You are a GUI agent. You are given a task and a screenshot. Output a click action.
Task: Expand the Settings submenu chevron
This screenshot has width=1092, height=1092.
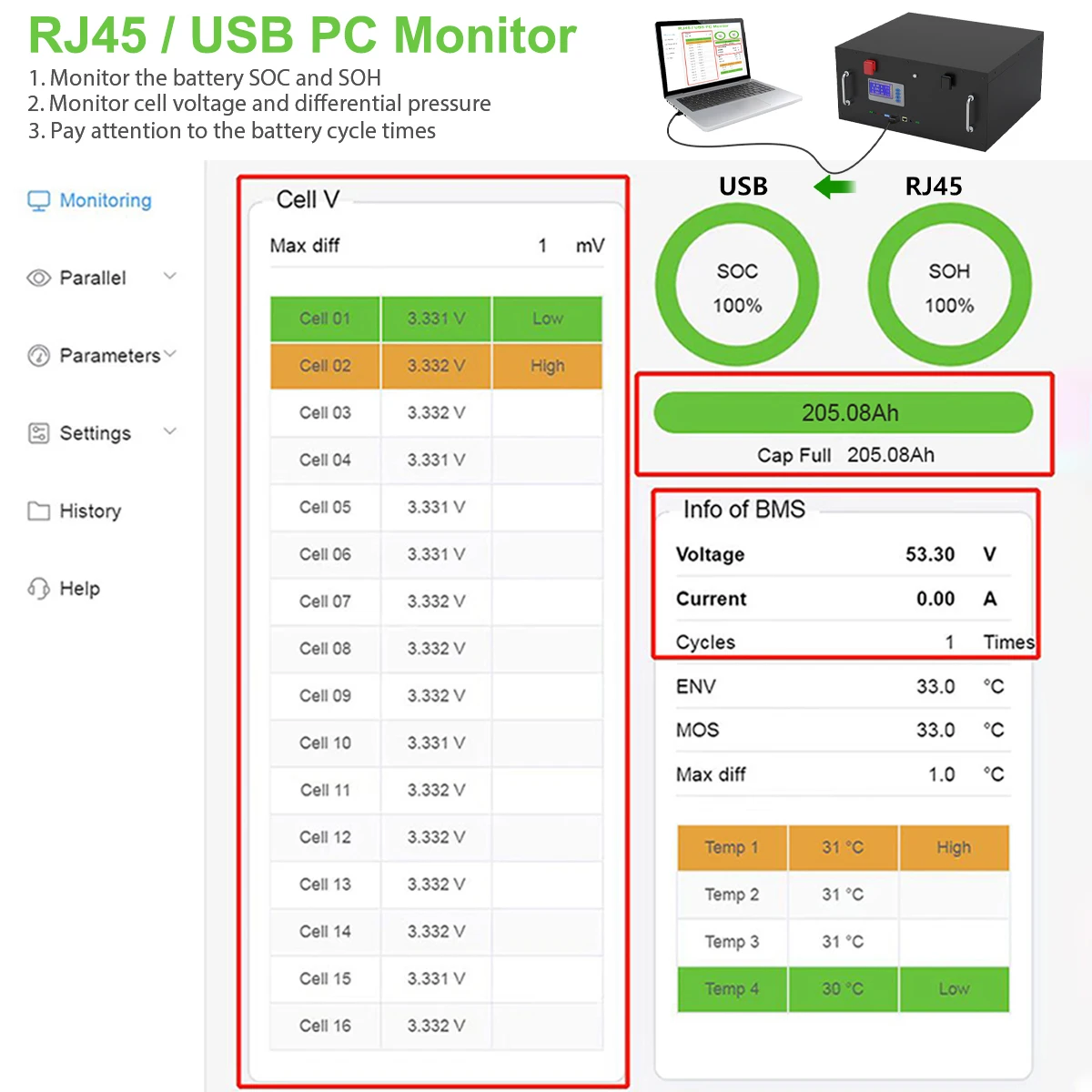(170, 431)
